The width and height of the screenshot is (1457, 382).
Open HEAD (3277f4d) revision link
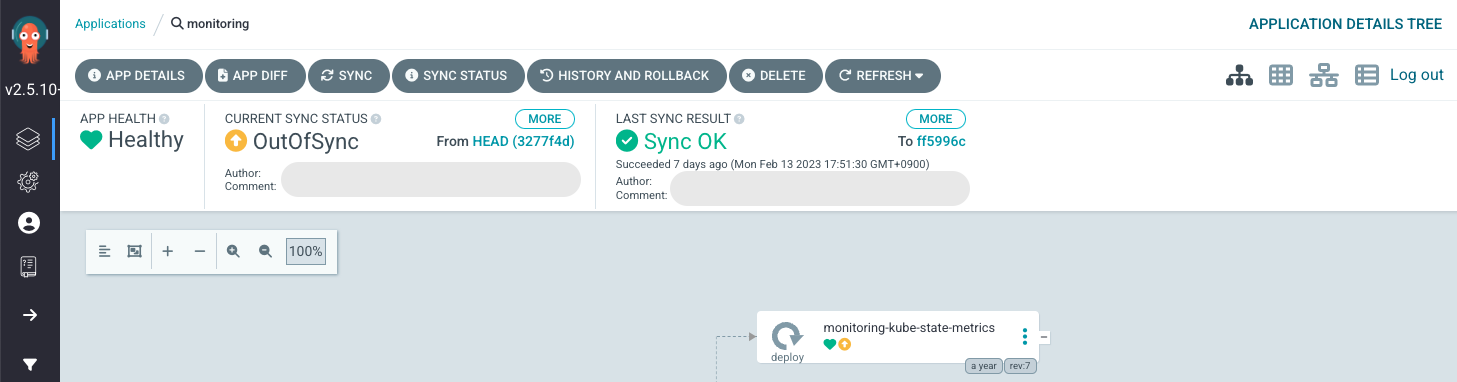523,142
